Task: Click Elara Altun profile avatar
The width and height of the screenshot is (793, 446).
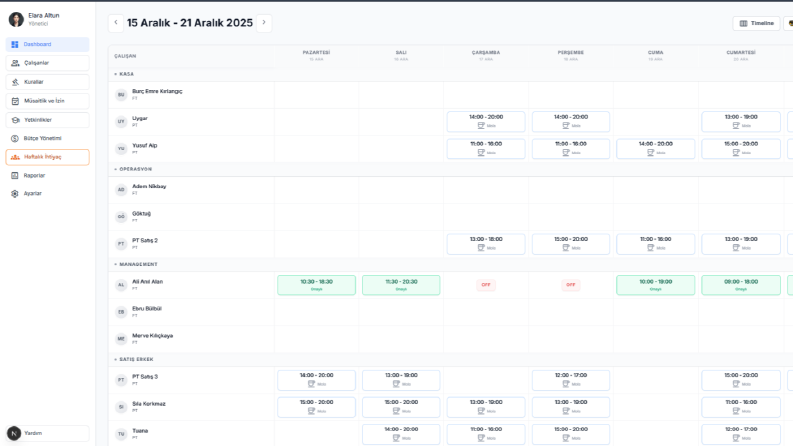Action: [16, 19]
